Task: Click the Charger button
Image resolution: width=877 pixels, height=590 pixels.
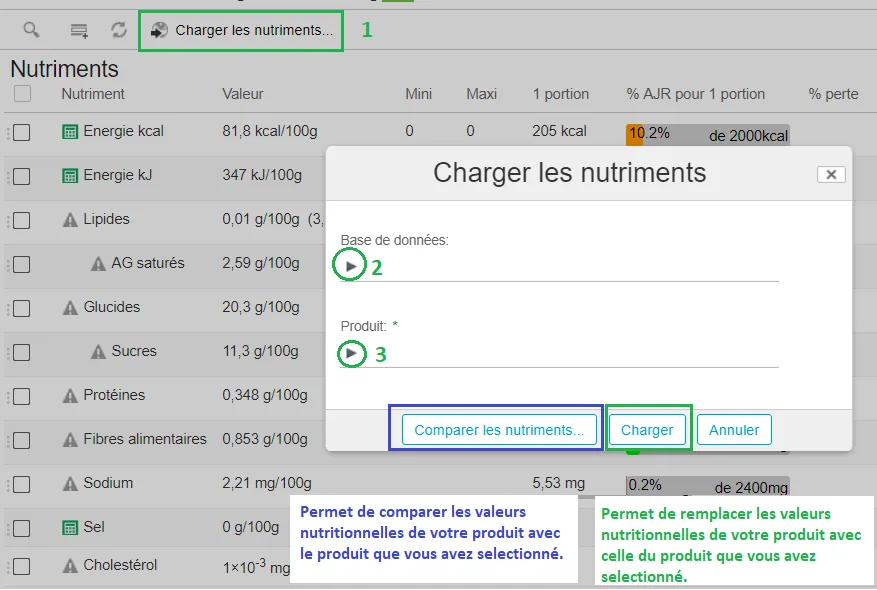Action: pos(647,430)
